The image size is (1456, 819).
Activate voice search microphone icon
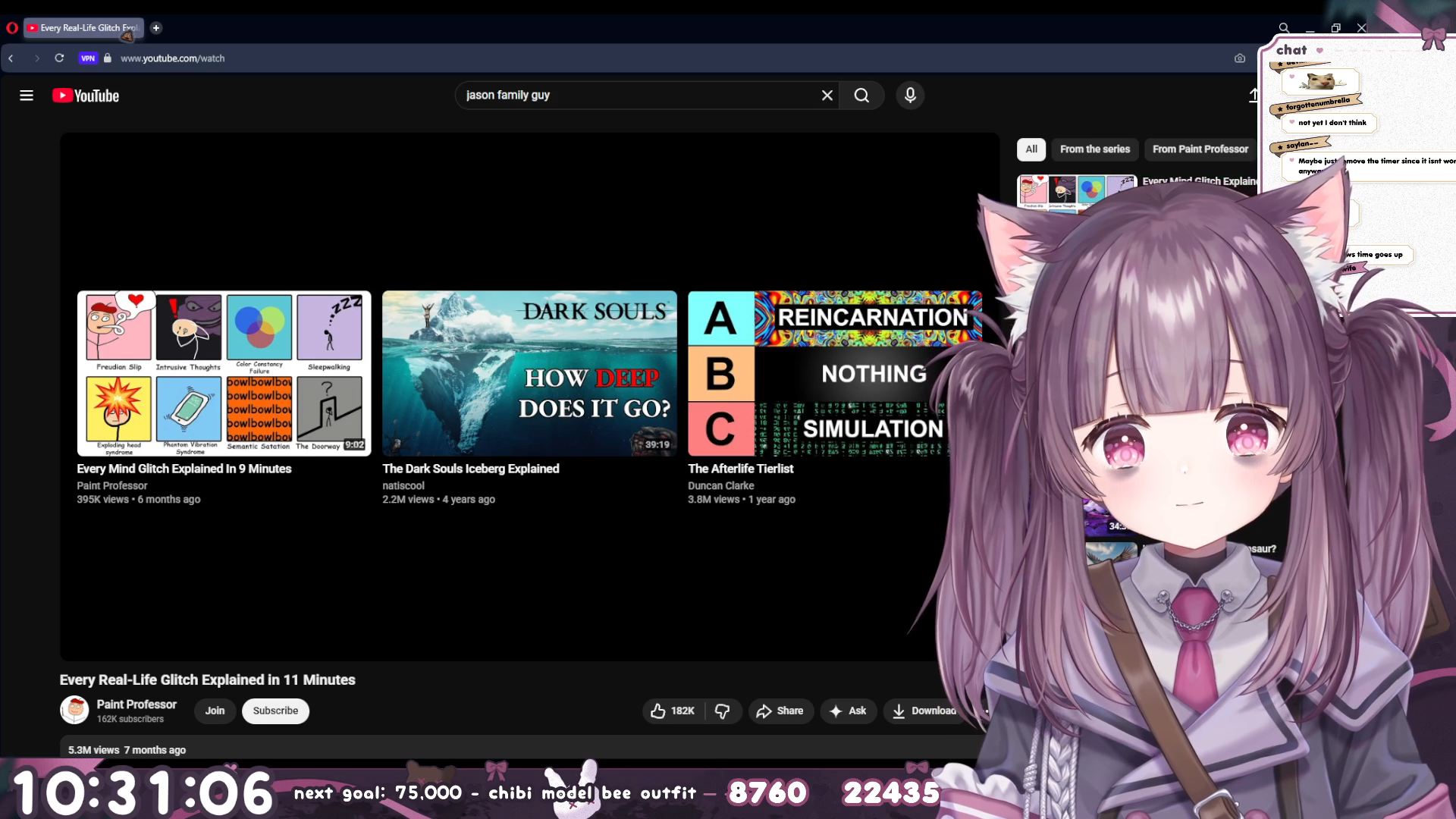click(x=910, y=96)
